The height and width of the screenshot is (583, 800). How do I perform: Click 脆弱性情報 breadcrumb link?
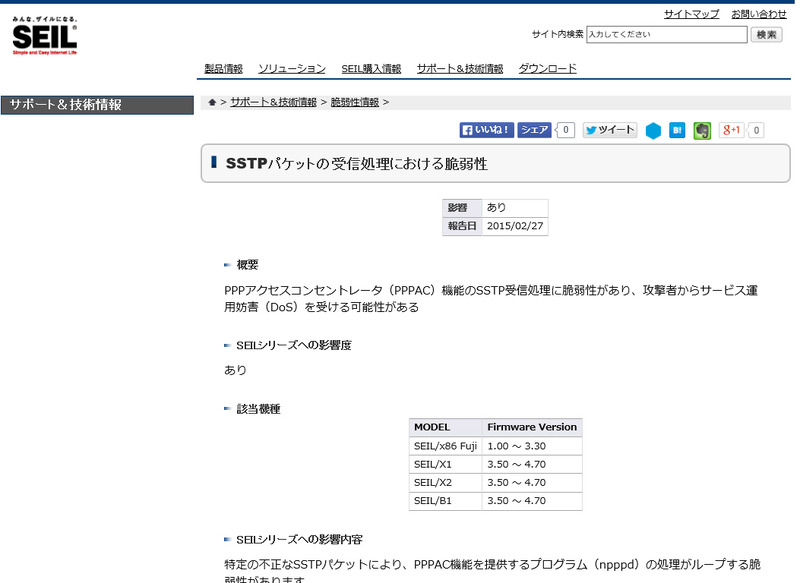(x=355, y=102)
